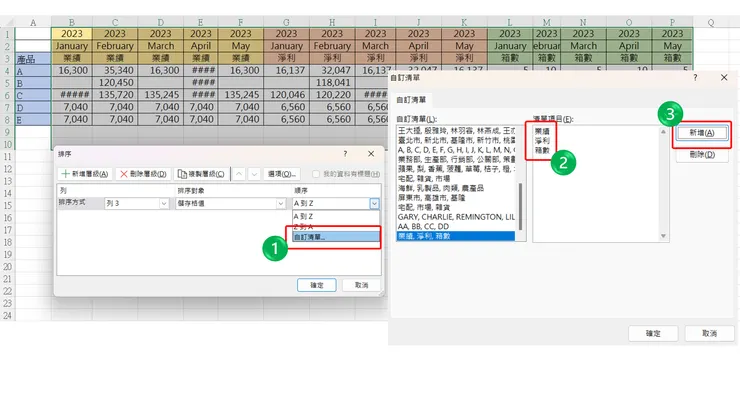Click the 刪除層級(D) delete level button
Image resolution: width=740 pixels, height=416 pixels.
pyautogui.click(x=143, y=174)
